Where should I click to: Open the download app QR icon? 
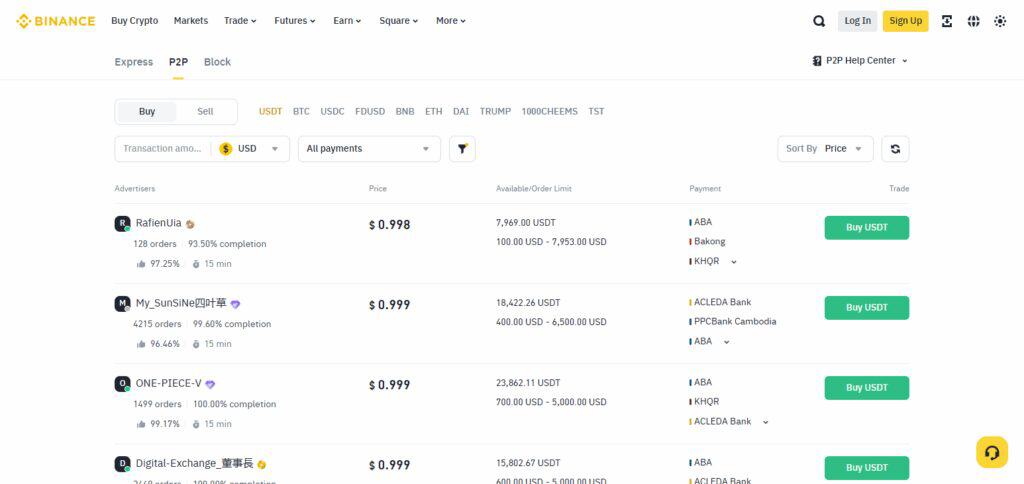946,21
